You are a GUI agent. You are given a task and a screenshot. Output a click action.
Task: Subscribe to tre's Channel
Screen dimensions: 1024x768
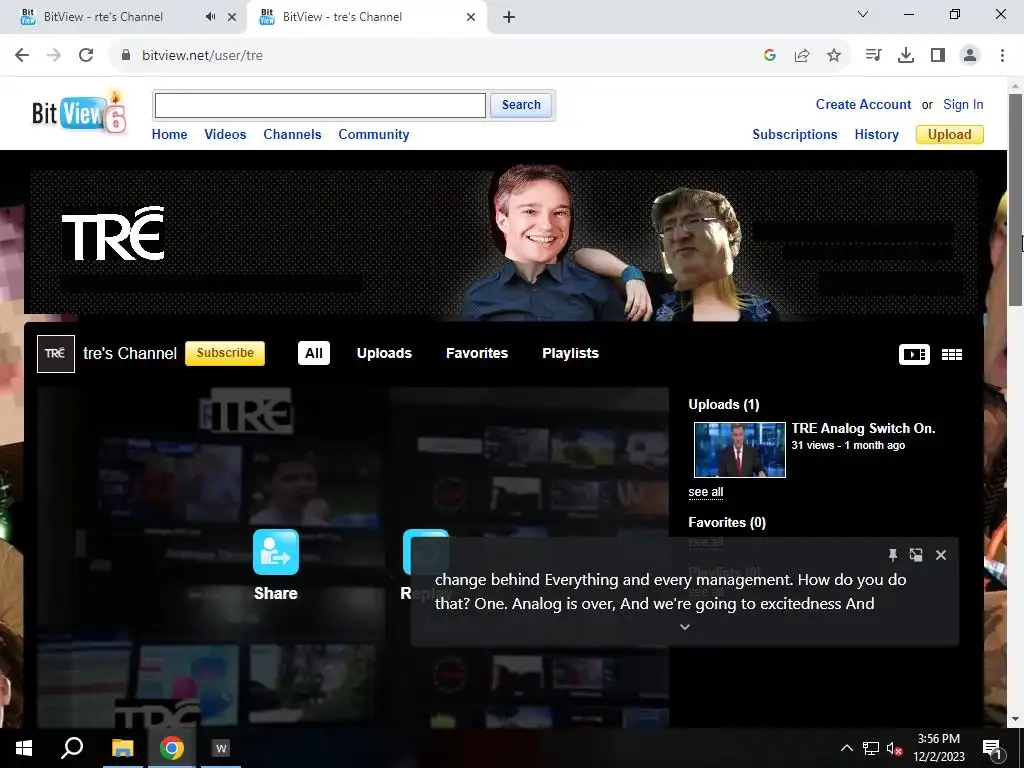pos(225,353)
